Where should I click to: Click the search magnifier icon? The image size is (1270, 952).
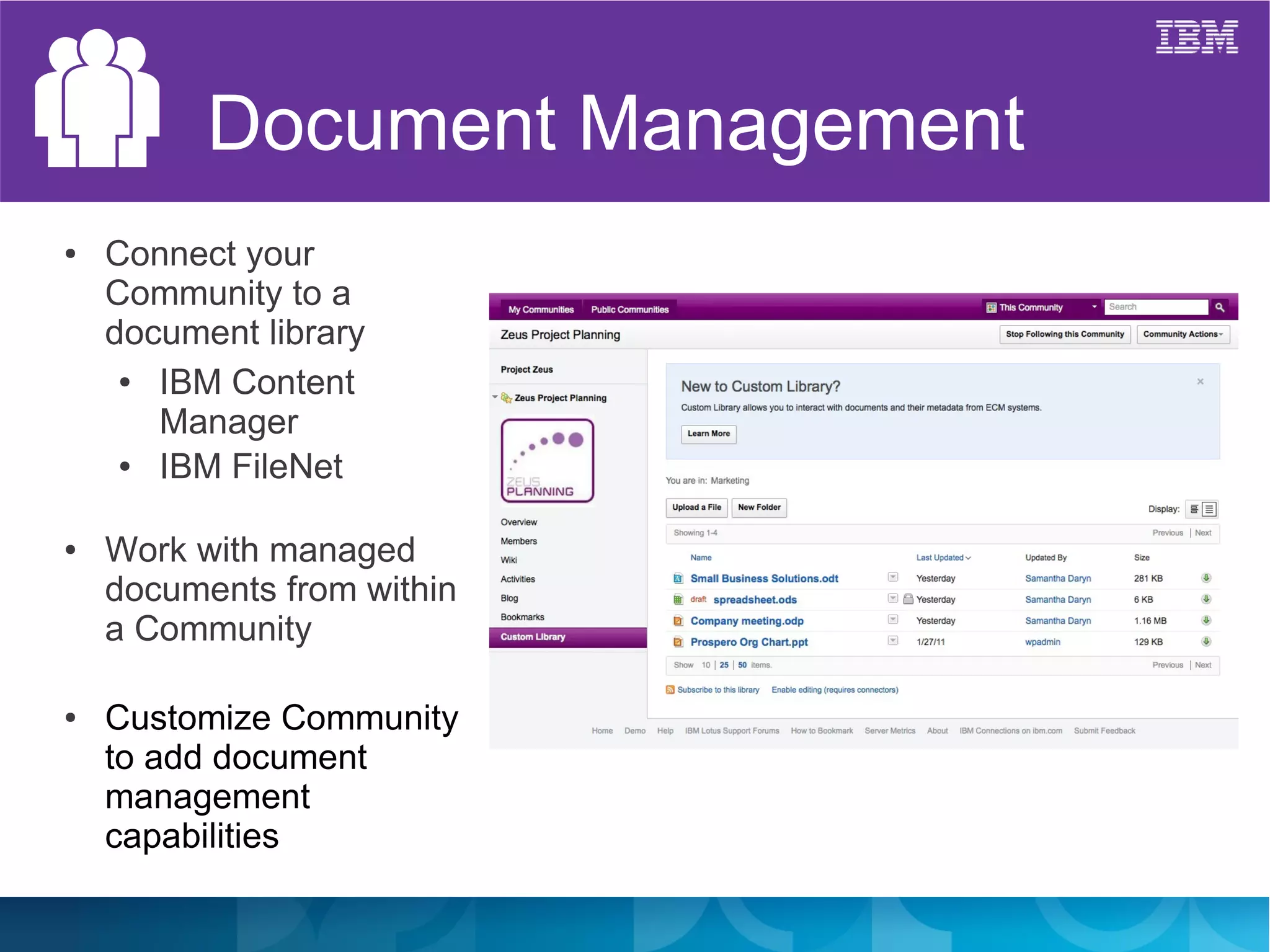pyautogui.click(x=1219, y=307)
